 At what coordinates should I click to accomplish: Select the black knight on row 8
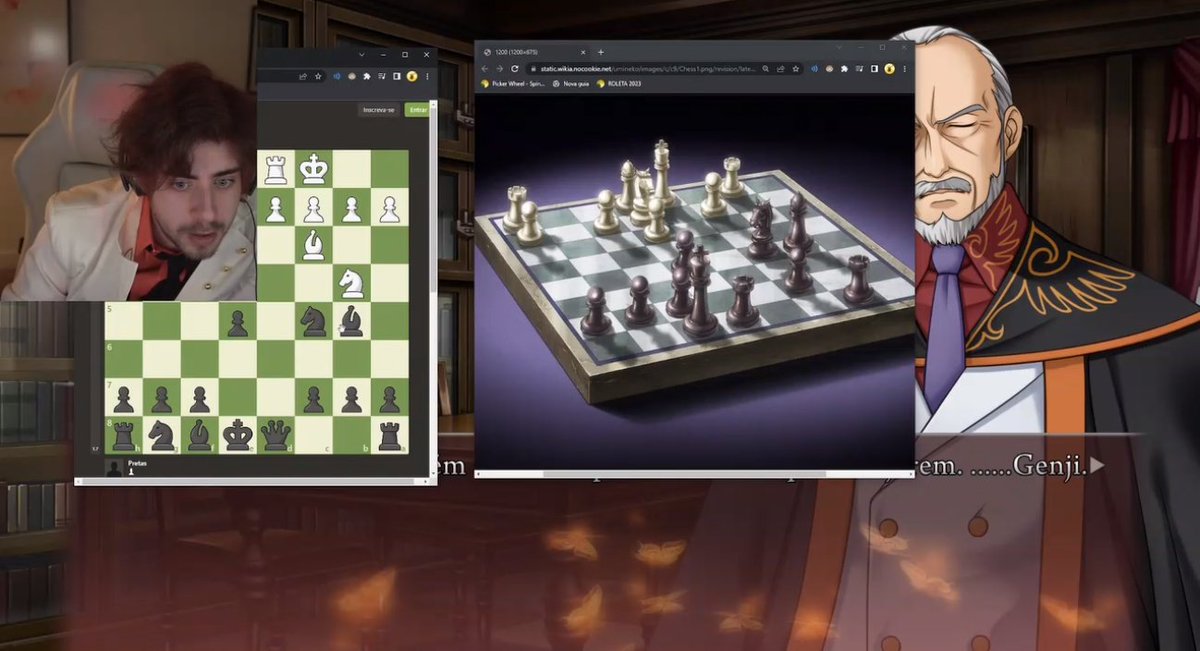coord(162,435)
